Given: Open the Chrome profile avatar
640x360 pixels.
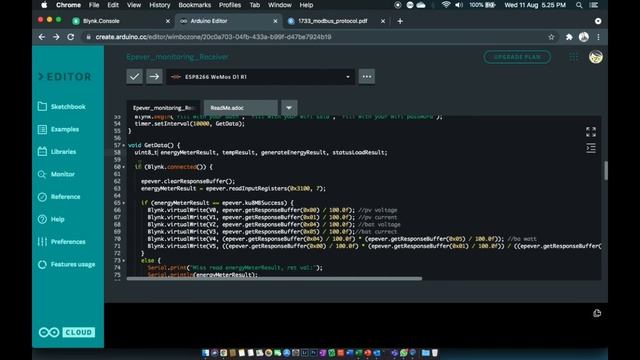Looking at the screenshot, I should (x=584, y=37).
